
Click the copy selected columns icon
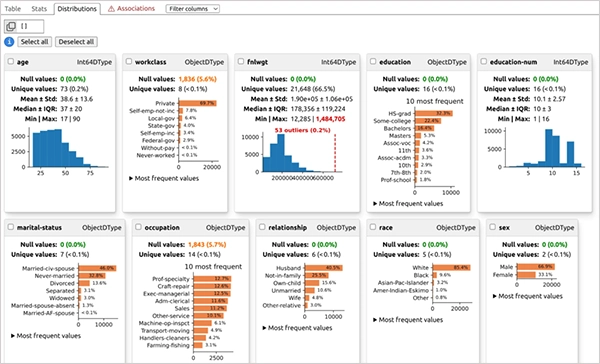(11, 26)
